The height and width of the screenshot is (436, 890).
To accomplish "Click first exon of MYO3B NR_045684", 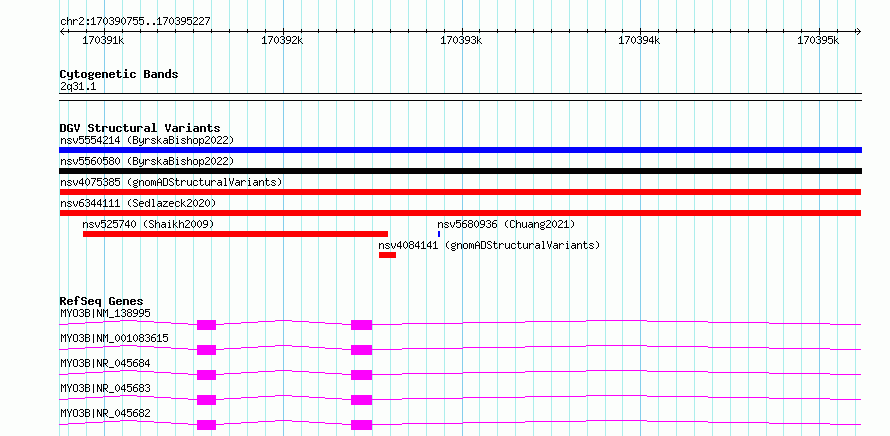I will click(207, 375).
